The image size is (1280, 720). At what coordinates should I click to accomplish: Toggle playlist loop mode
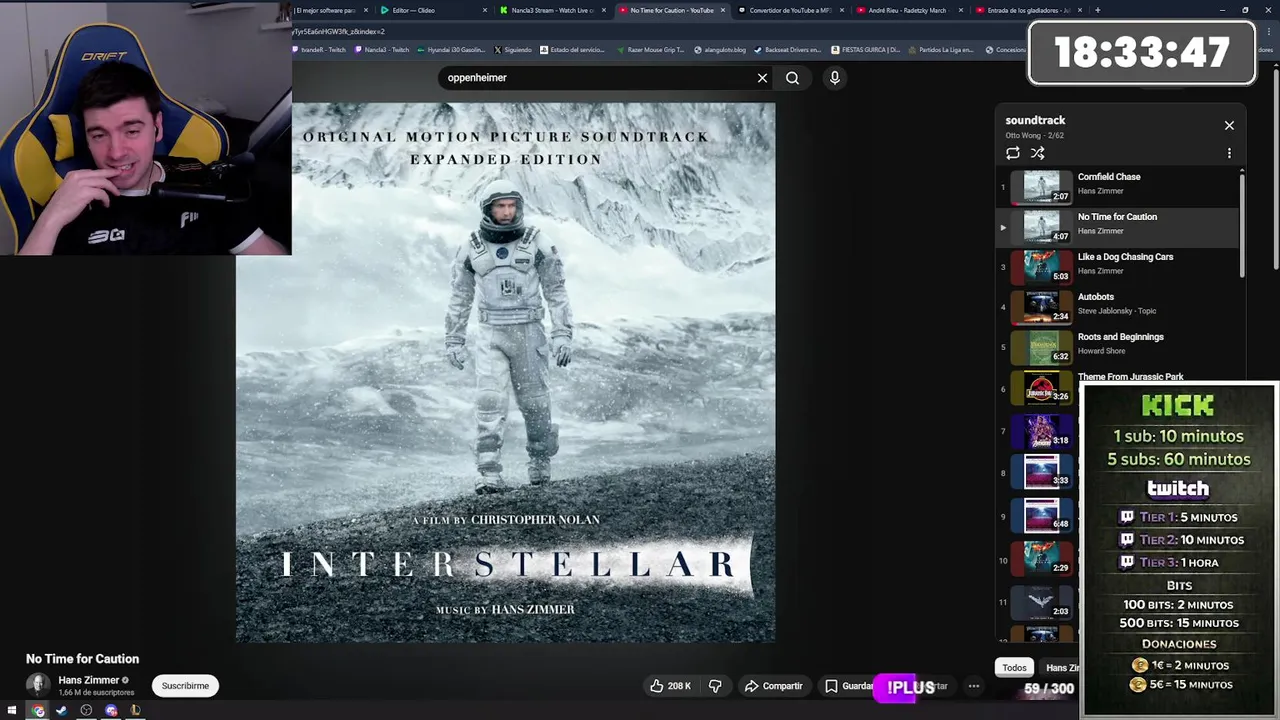[1013, 153]
